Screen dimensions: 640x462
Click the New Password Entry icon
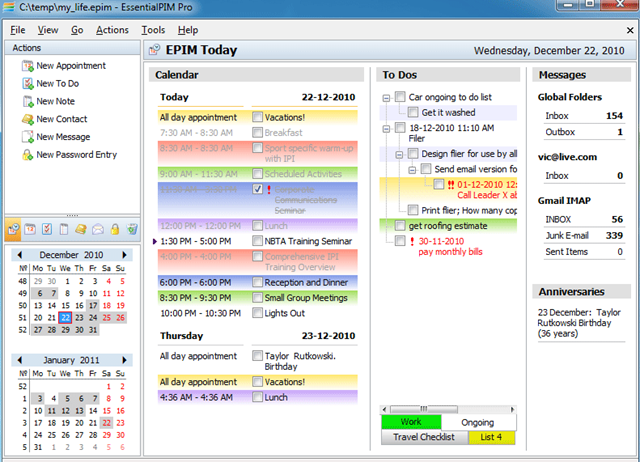28,155
